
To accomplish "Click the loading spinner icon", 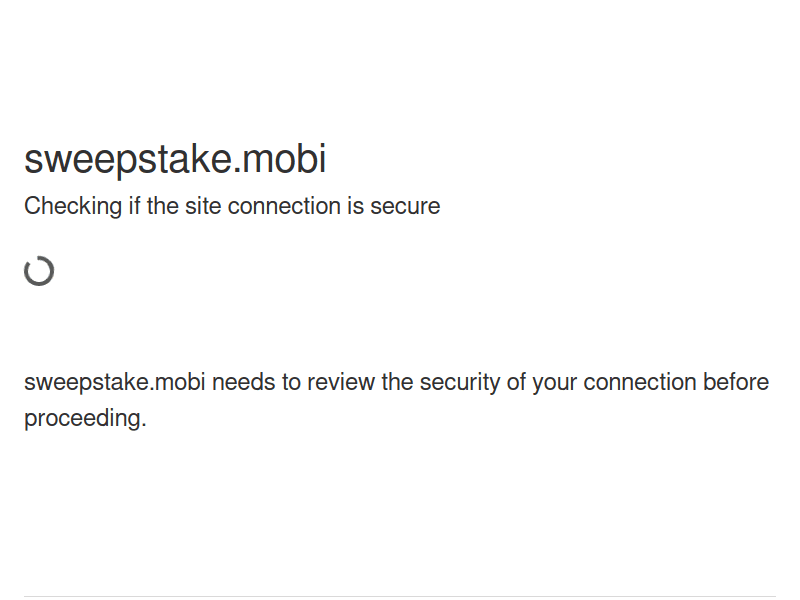I will 39,271.
